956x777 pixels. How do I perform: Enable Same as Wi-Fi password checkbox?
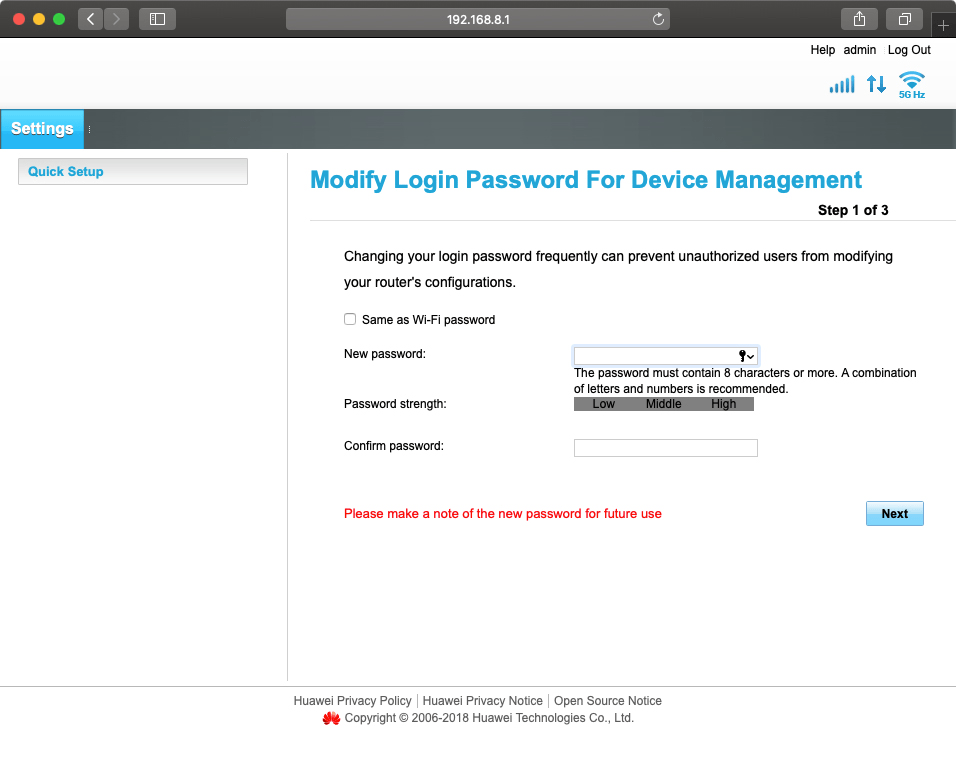[350, 320]
